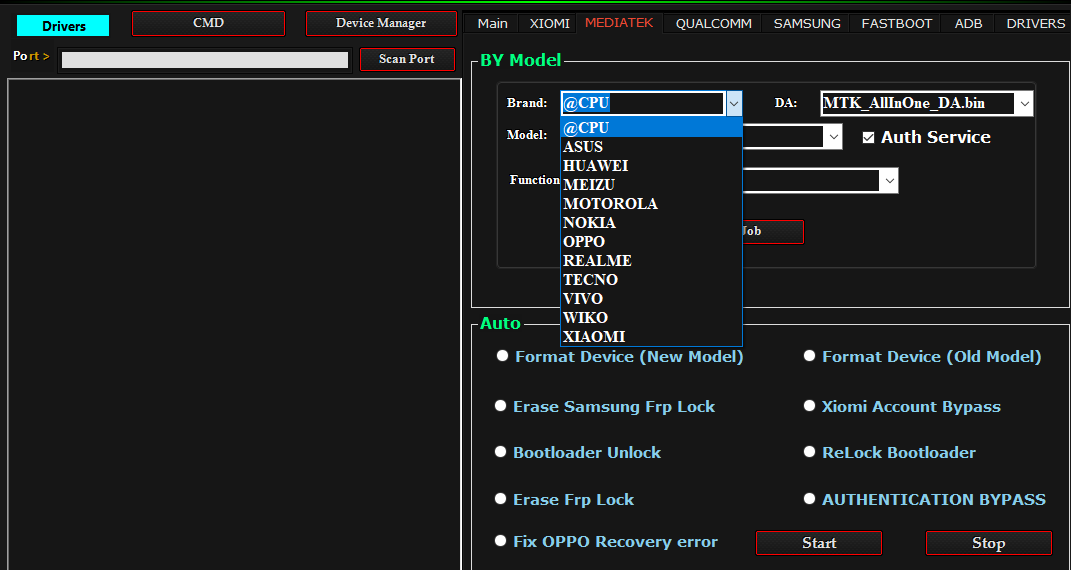Open the FASTBOOT tab
The height and width of the screenshot is (570, 1071).
[896, 23]
